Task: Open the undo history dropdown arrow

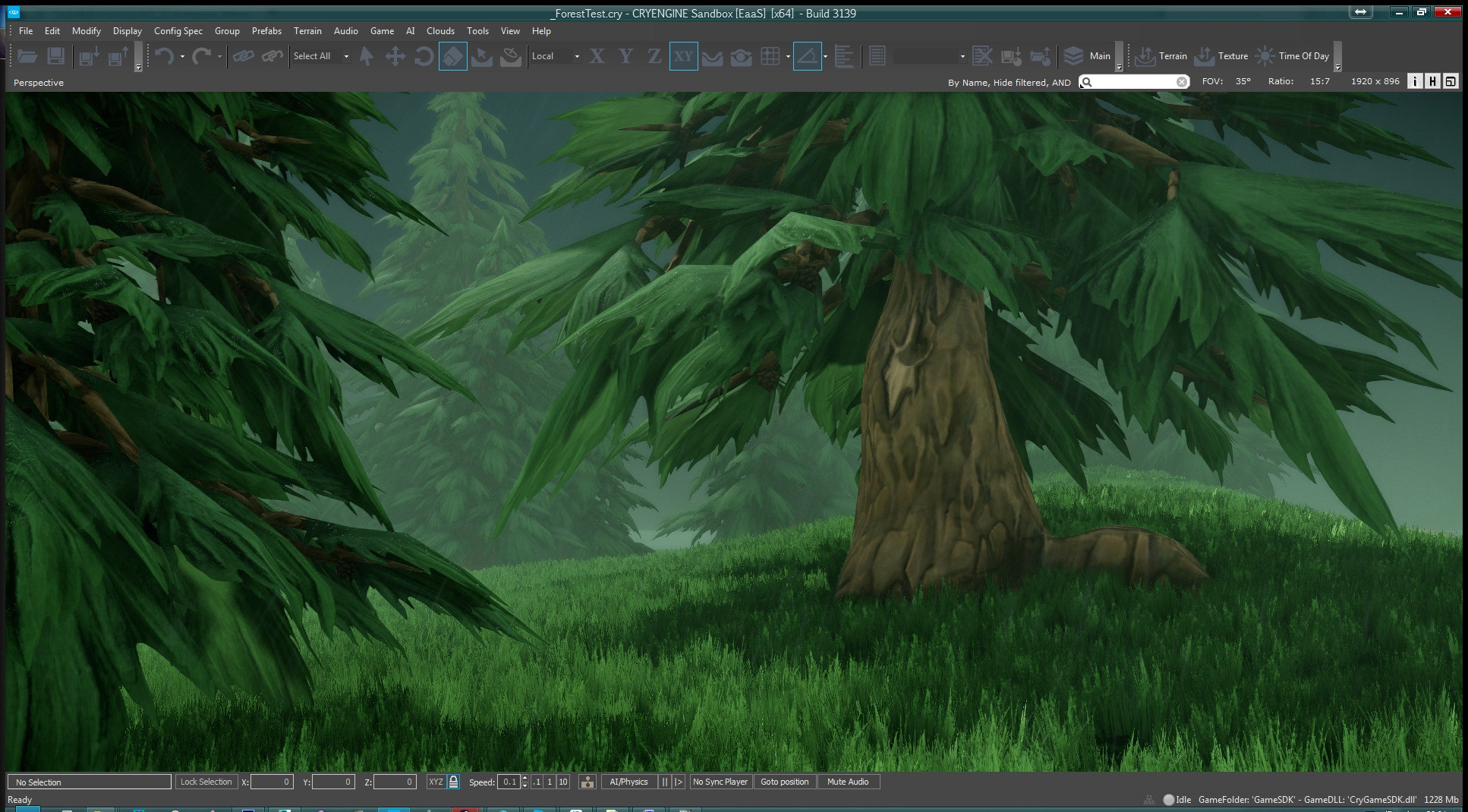Action: click(x=182, y=56)
